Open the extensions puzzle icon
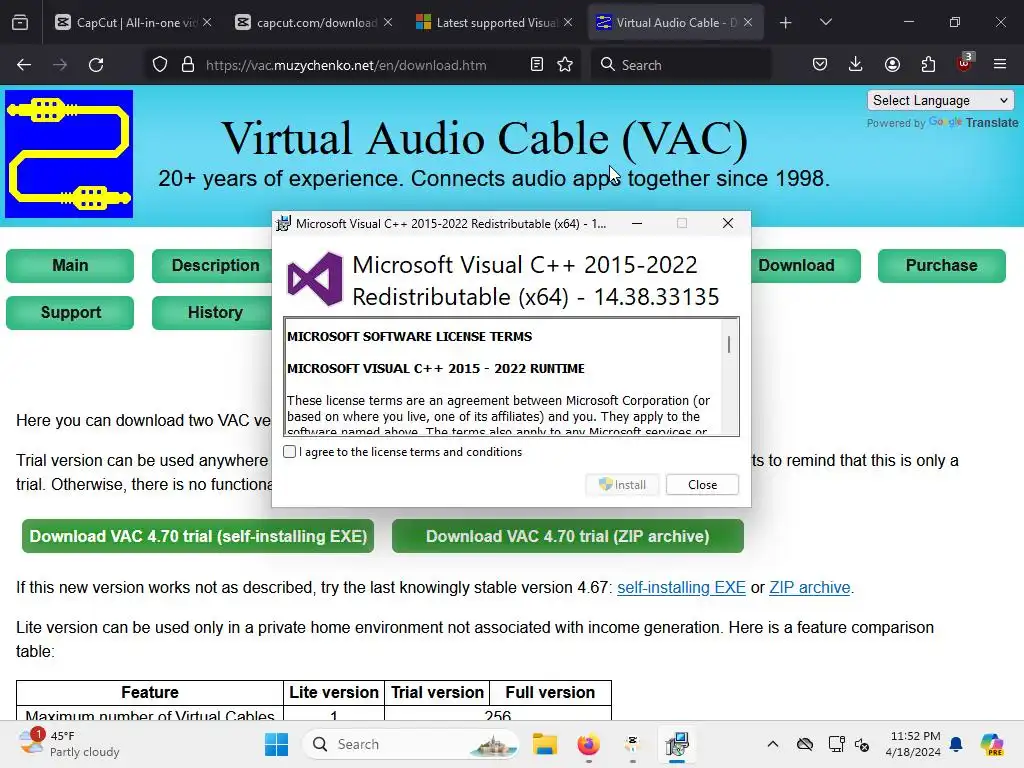The image size is (1024, 768). pos(928,65)
